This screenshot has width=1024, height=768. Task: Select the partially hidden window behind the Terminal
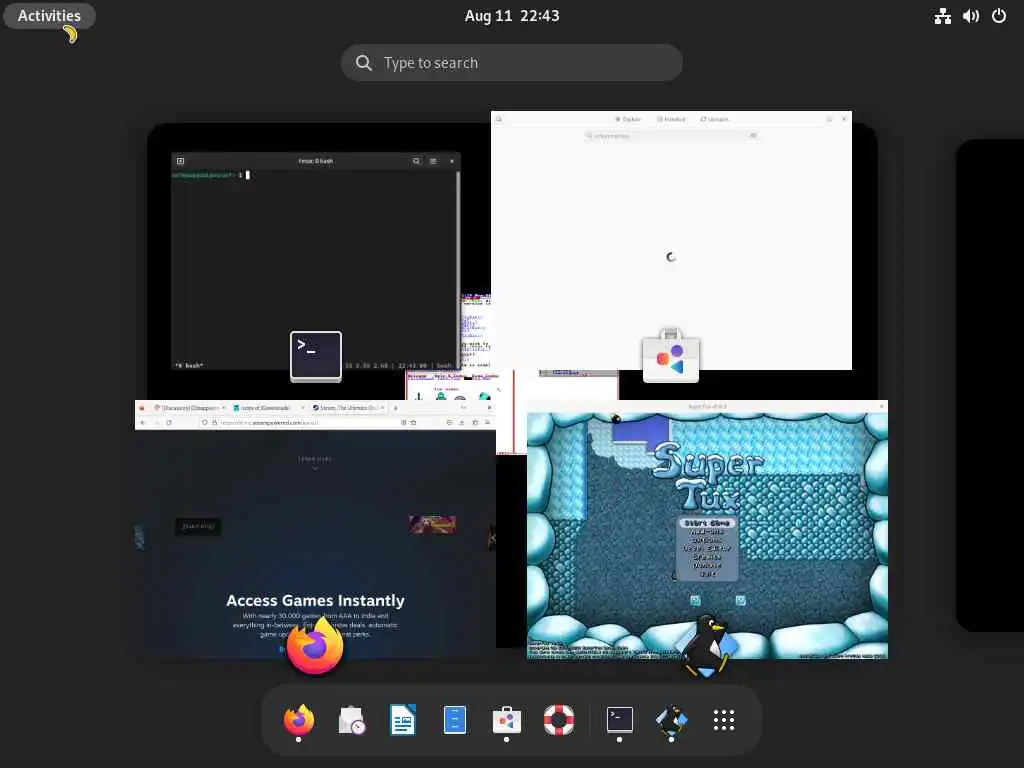click(x=476, y=333)
